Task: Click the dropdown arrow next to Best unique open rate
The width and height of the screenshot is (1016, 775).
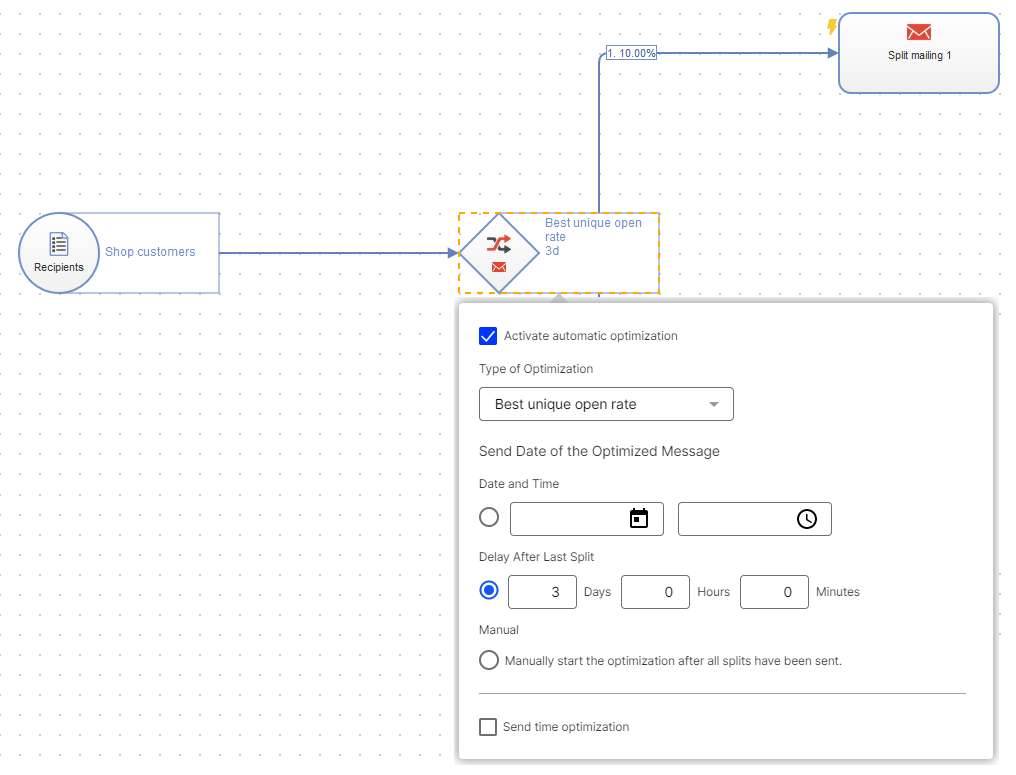Action: tap(713, 404)
